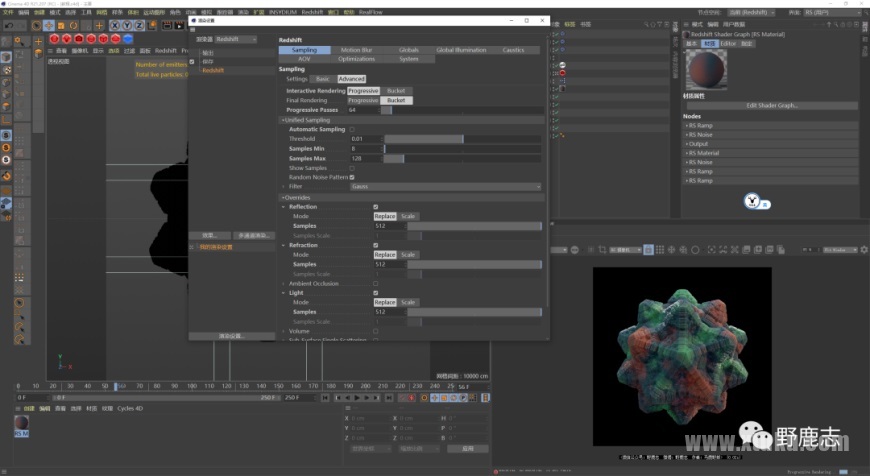Toggle the X axis lock icon

[x=114, y=26]
